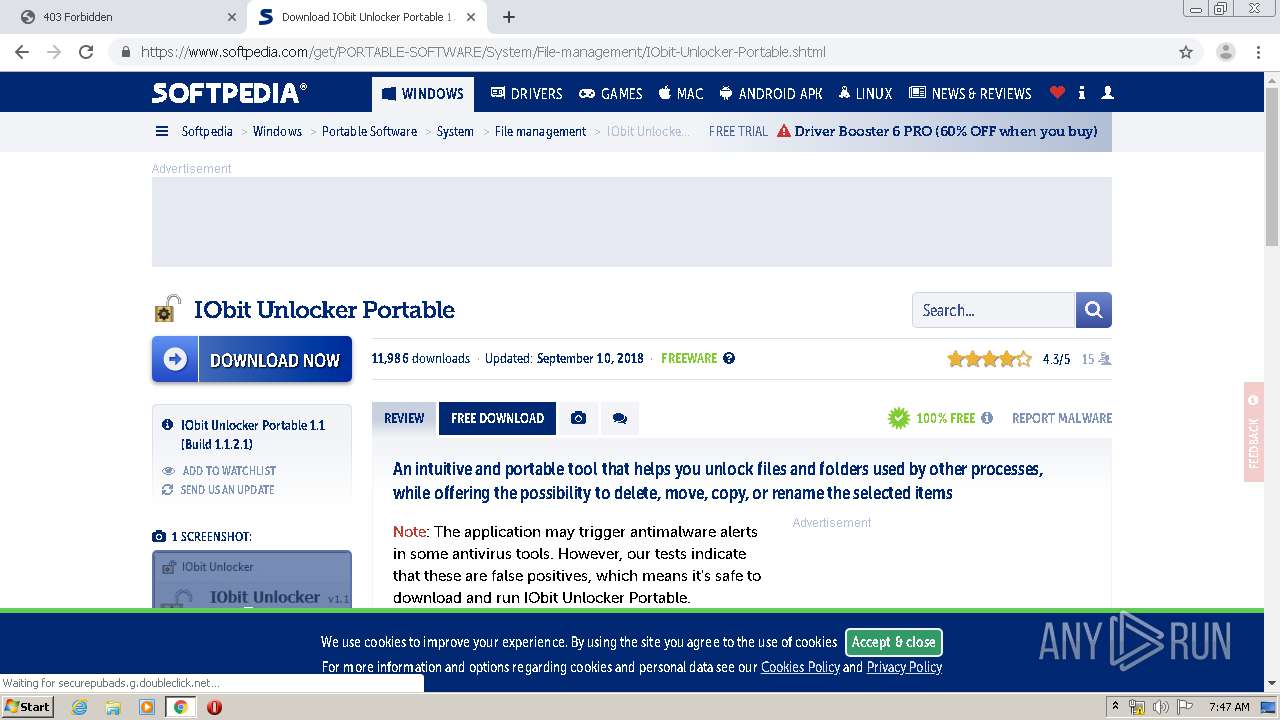Open the Drivers section
This screenshot has width=1280, height=720.
pos(526,94)
